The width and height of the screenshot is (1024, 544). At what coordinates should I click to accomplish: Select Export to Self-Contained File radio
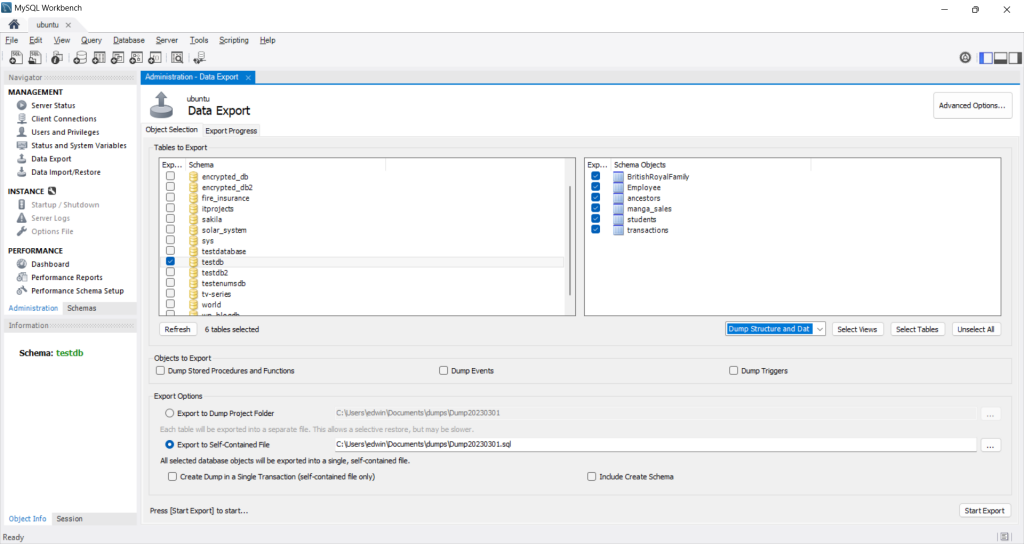[x=169, y=445]
